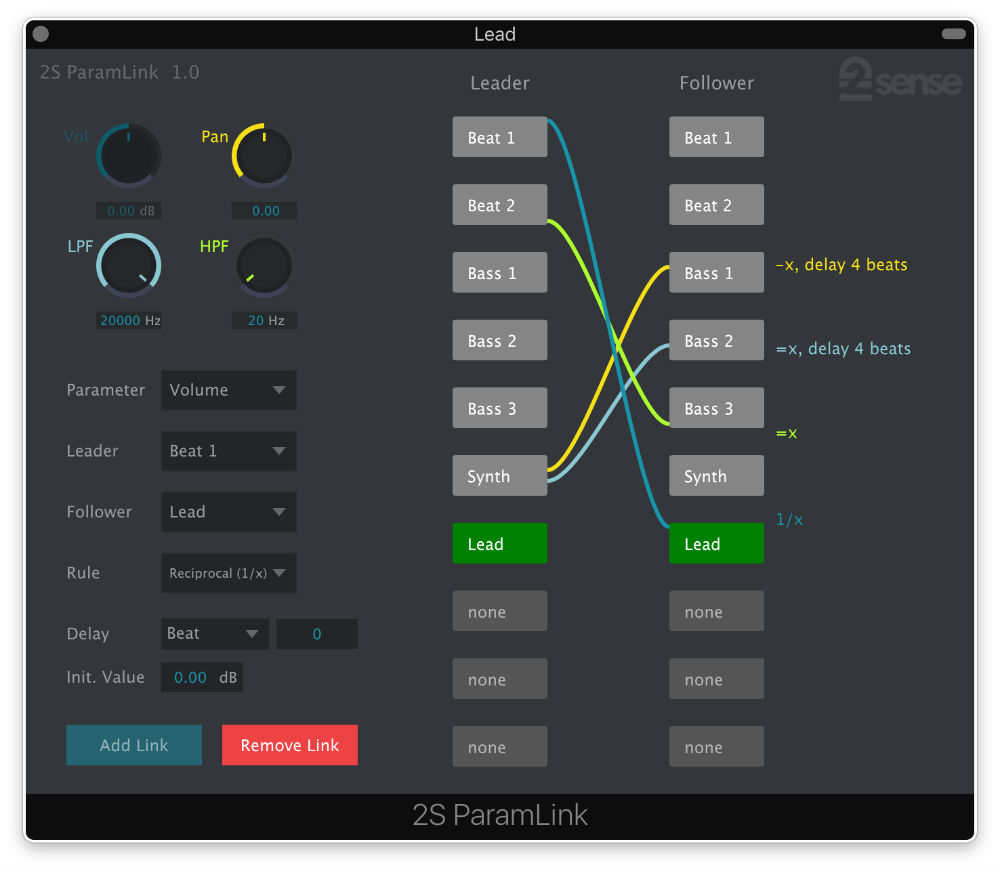
Task: Click the HPF knob
Action: tap(263, 267)
